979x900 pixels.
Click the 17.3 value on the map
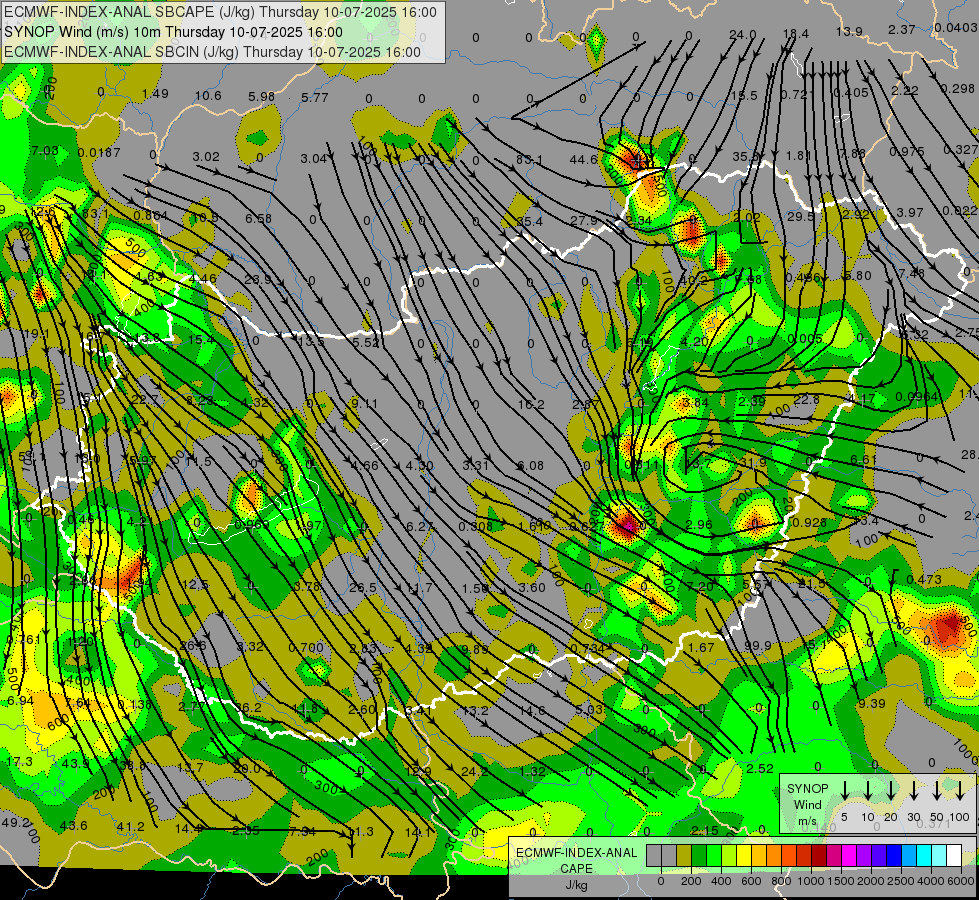19,762
